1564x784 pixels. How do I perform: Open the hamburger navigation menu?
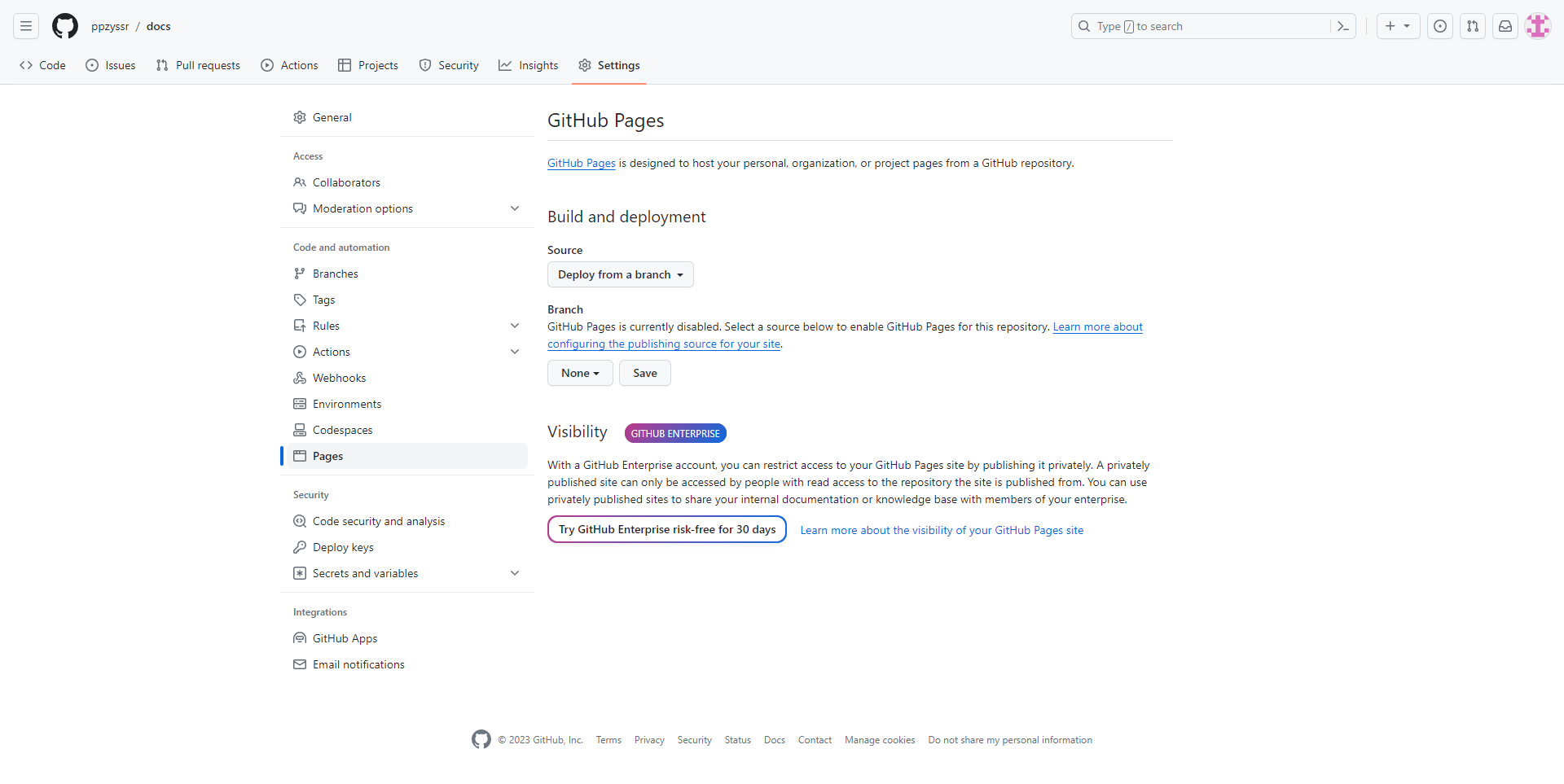[x=26, y=26]
